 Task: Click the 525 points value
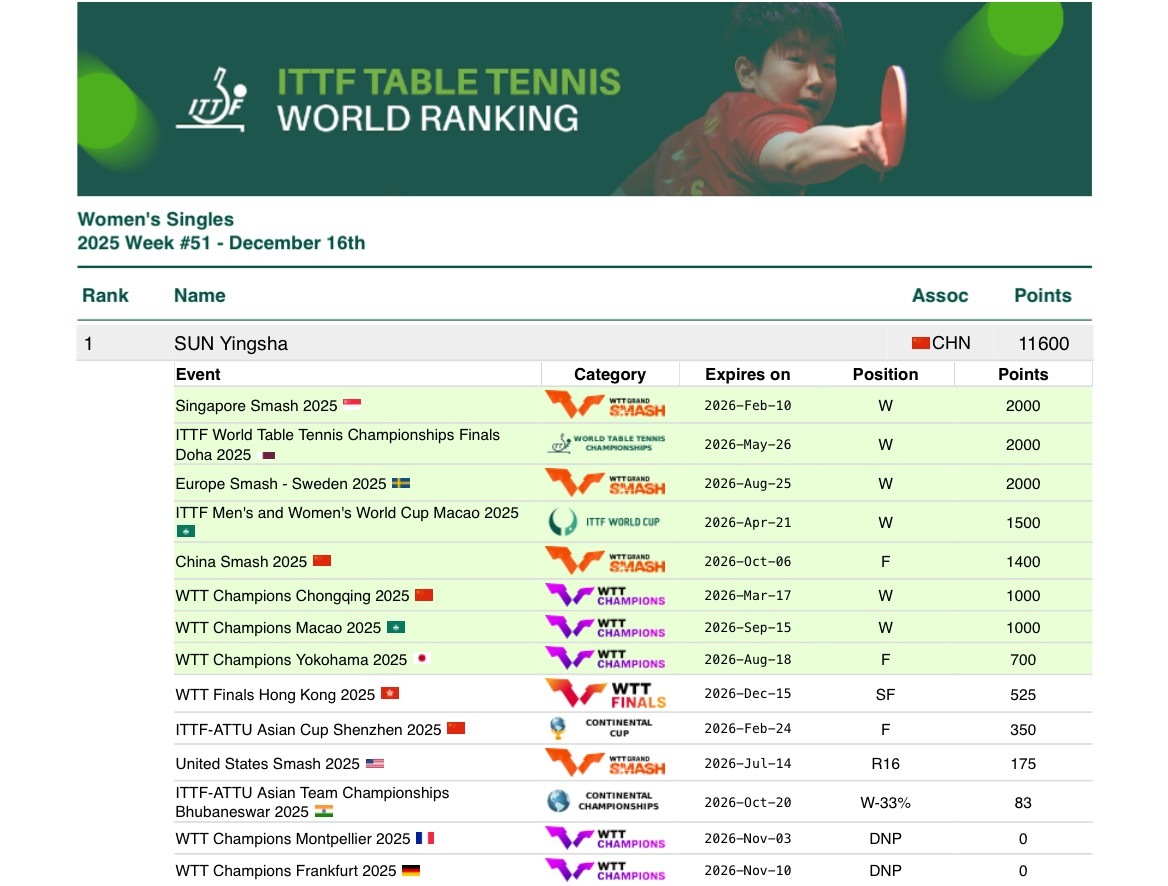[x=1023, y=694]
